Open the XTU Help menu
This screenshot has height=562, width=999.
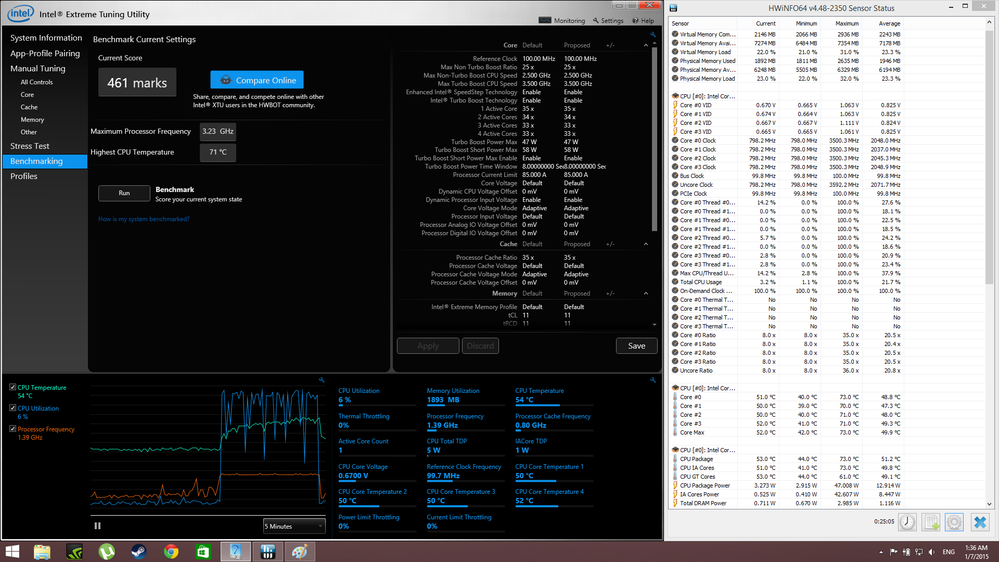click(x=643, y=20)
